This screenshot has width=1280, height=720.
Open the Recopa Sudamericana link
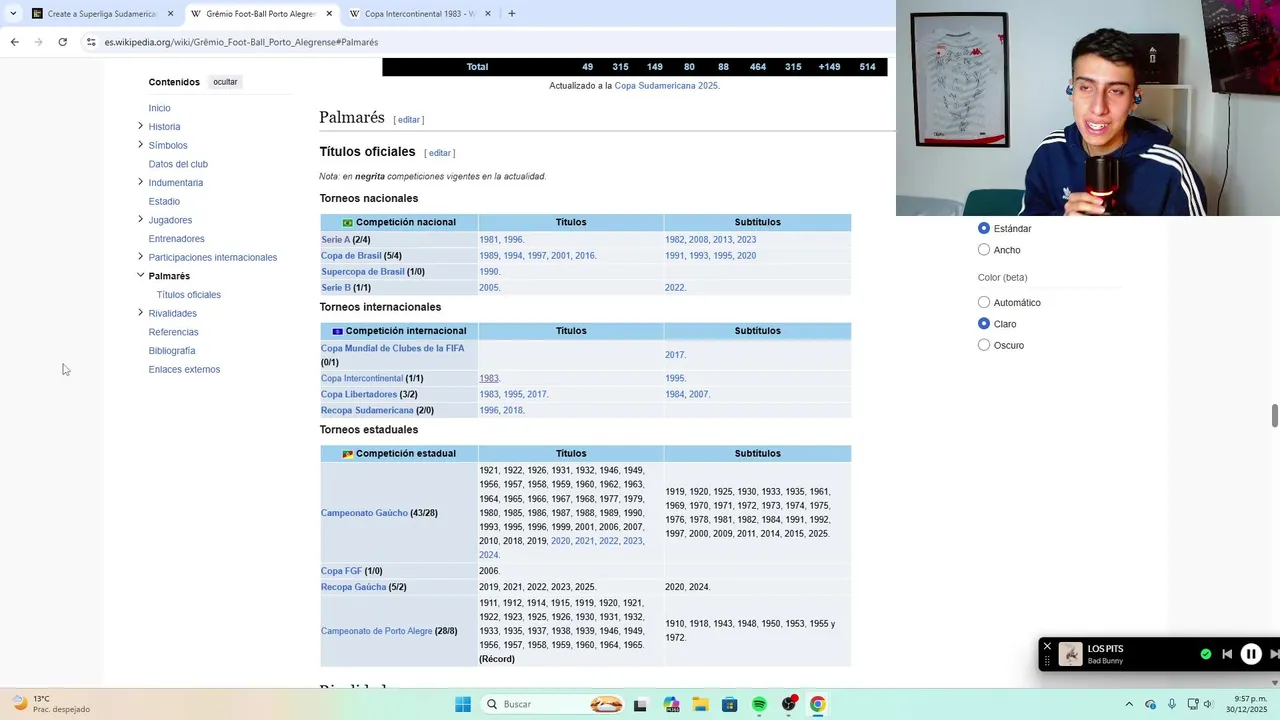367,410
